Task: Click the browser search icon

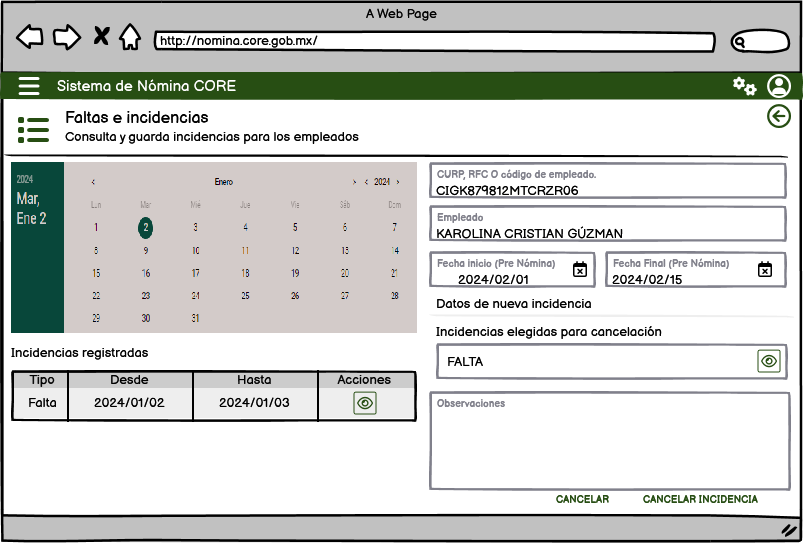Action: (741, 42)
